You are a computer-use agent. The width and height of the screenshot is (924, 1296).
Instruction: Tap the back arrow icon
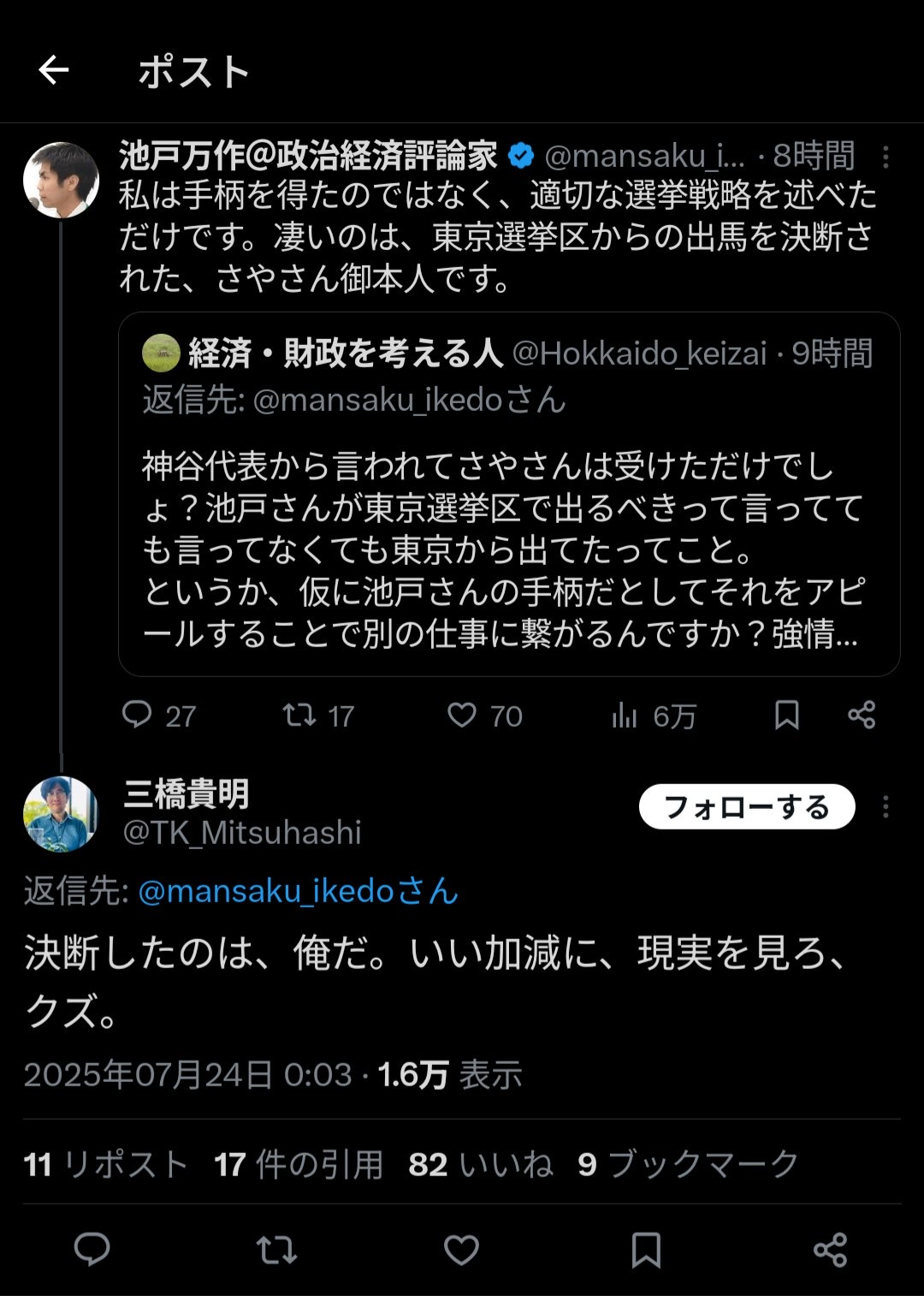(54, 70)
